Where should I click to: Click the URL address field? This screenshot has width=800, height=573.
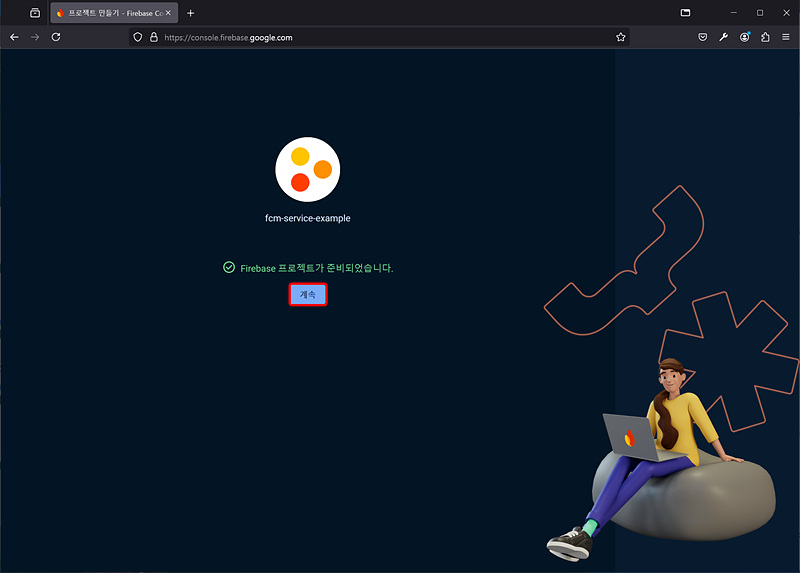tap(379, 37)
